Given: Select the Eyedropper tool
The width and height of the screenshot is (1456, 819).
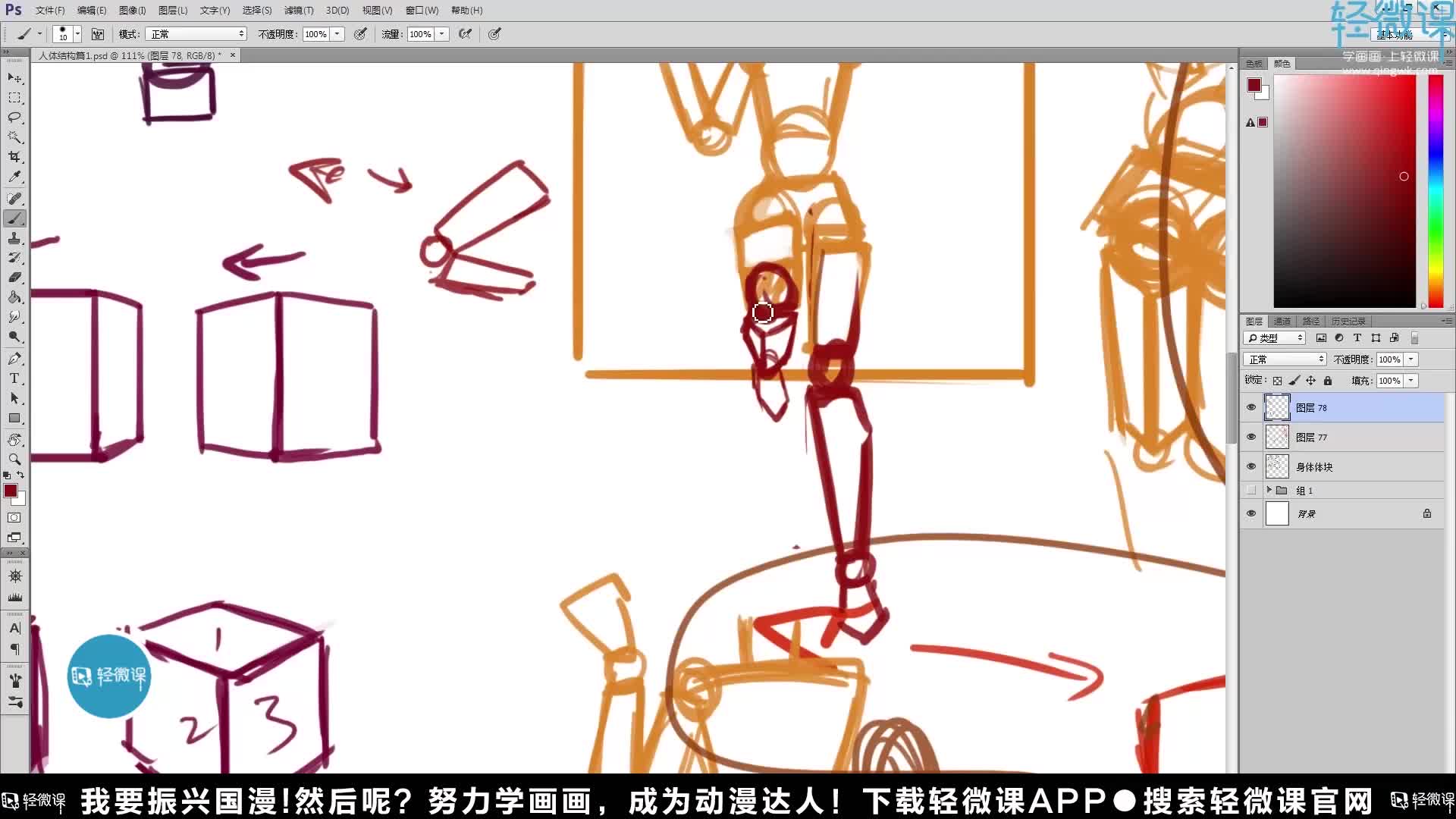Looking at the screenshot, I should 15,176.
